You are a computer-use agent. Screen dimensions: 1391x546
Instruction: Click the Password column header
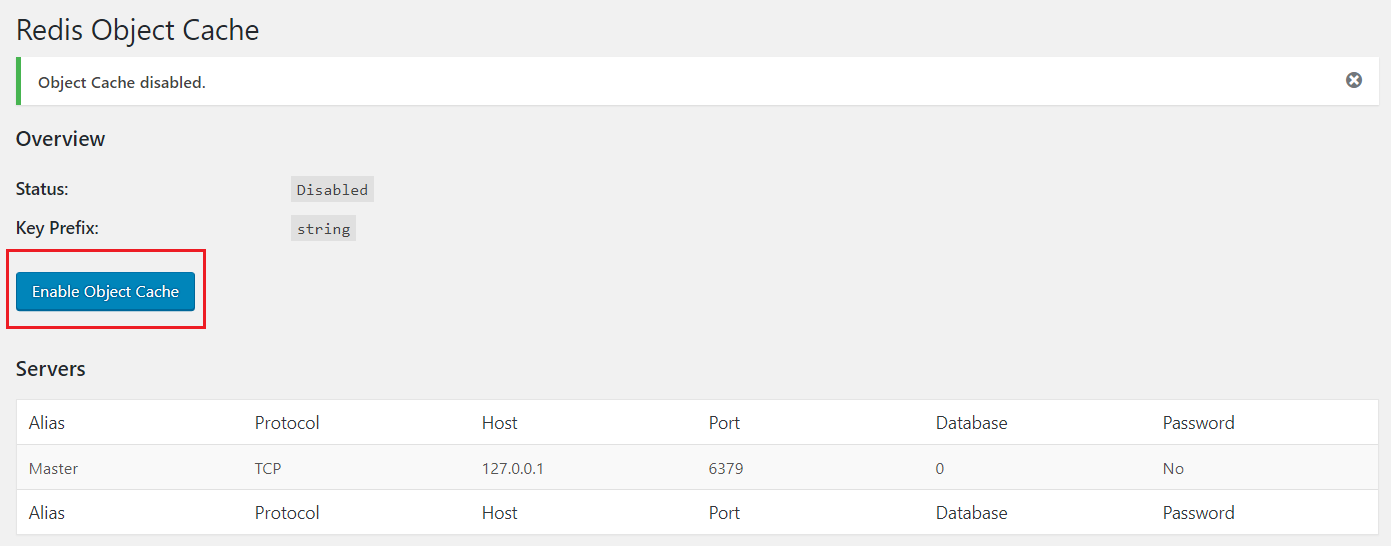(1198, 422)
